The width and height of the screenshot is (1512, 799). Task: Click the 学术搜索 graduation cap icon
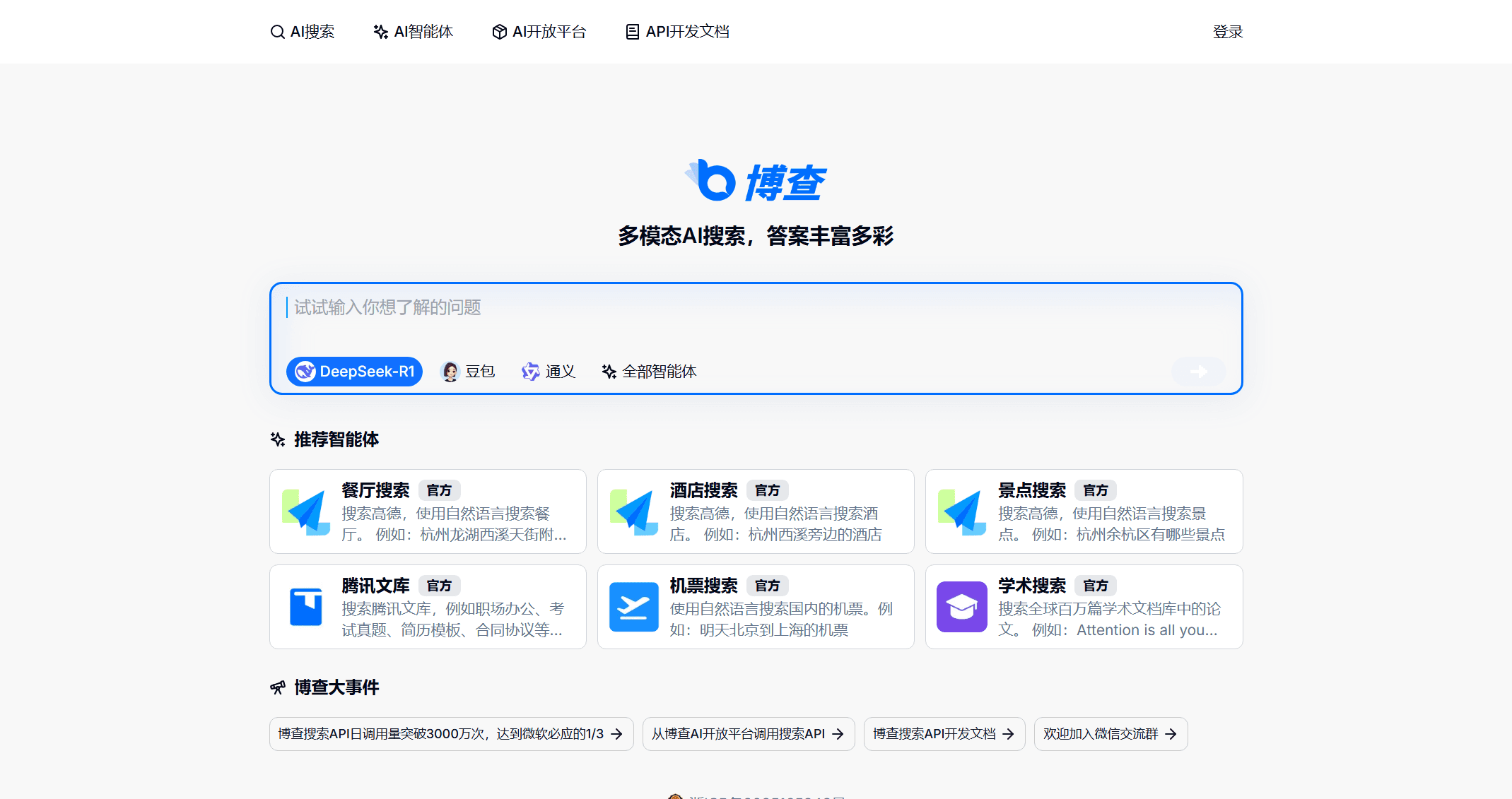coord(962,606)
